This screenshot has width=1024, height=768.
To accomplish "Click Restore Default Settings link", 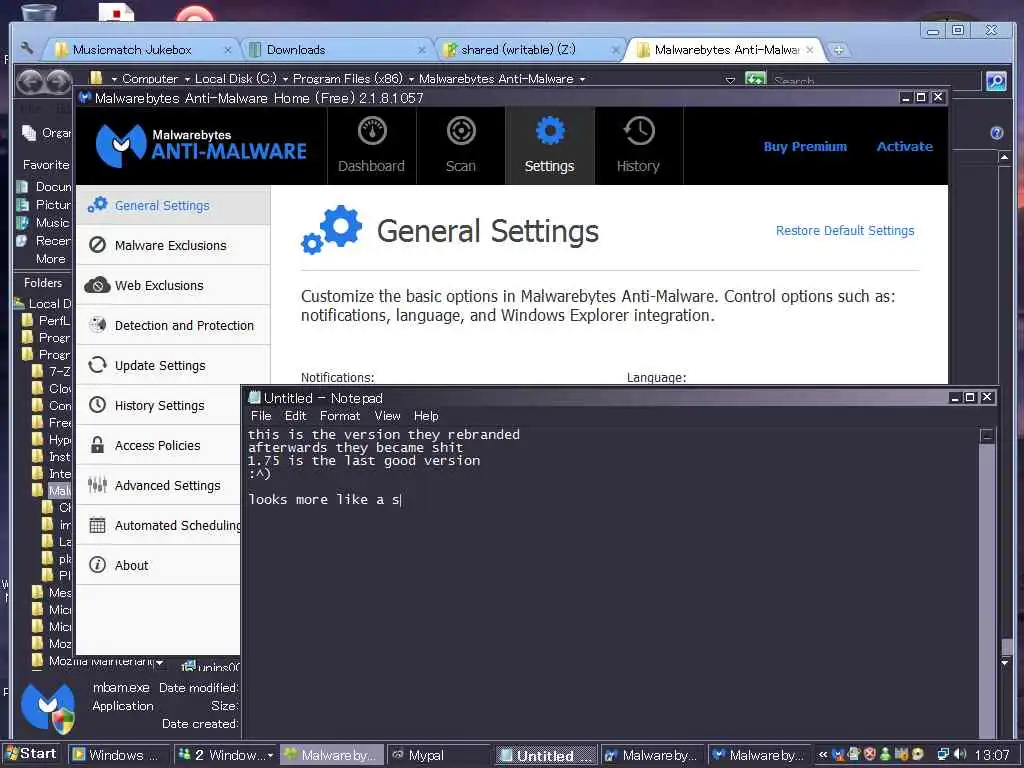I will (845, 231).
